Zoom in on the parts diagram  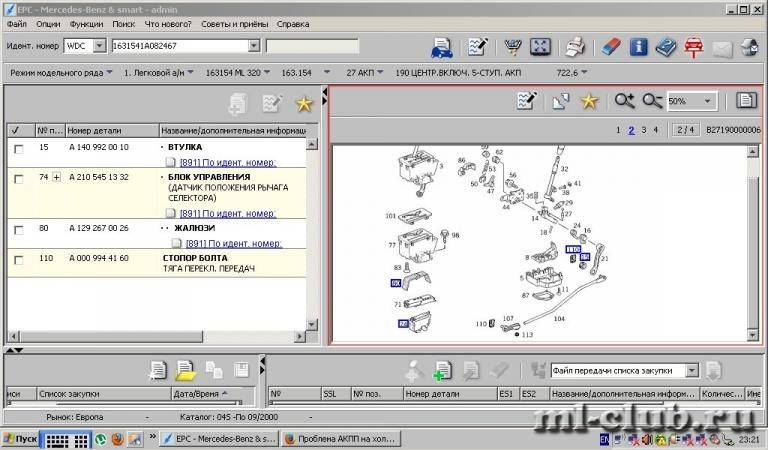625,101
